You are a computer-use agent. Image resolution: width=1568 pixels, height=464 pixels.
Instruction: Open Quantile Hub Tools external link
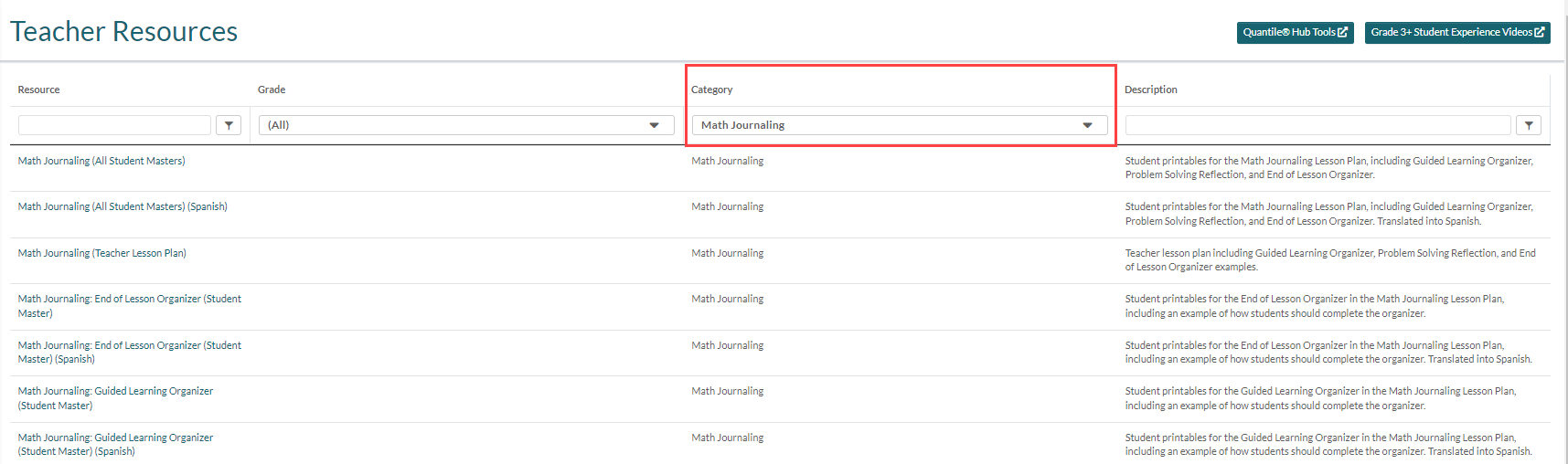pos(1295,32)
